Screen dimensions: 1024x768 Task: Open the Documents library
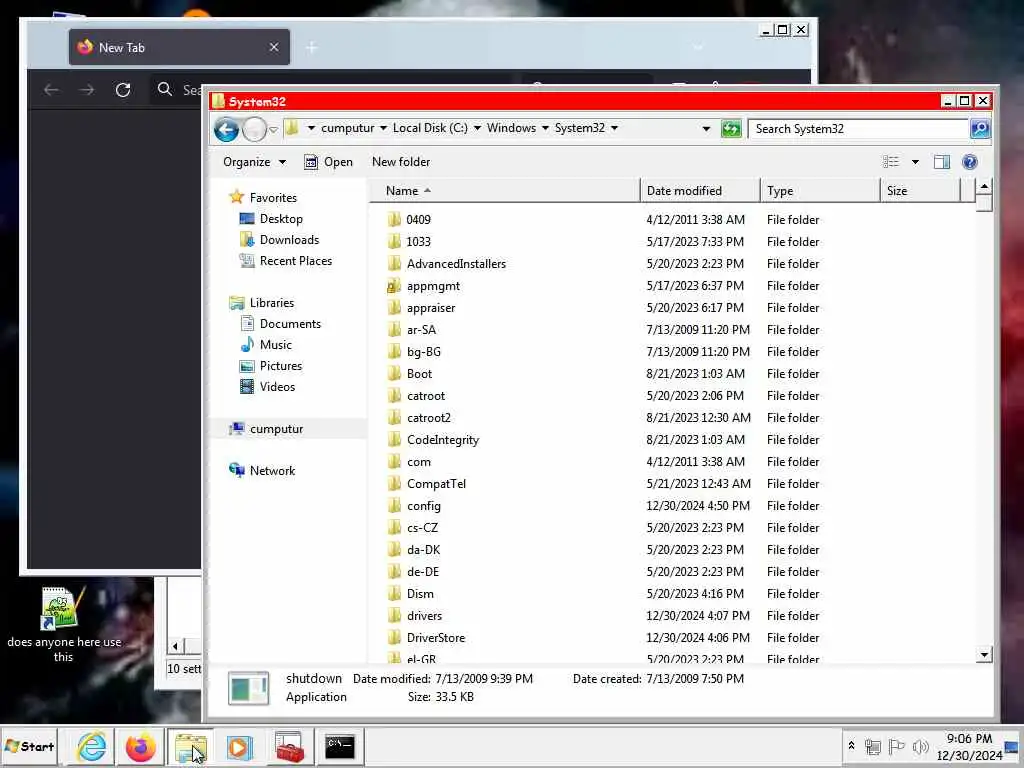point(290,323)
